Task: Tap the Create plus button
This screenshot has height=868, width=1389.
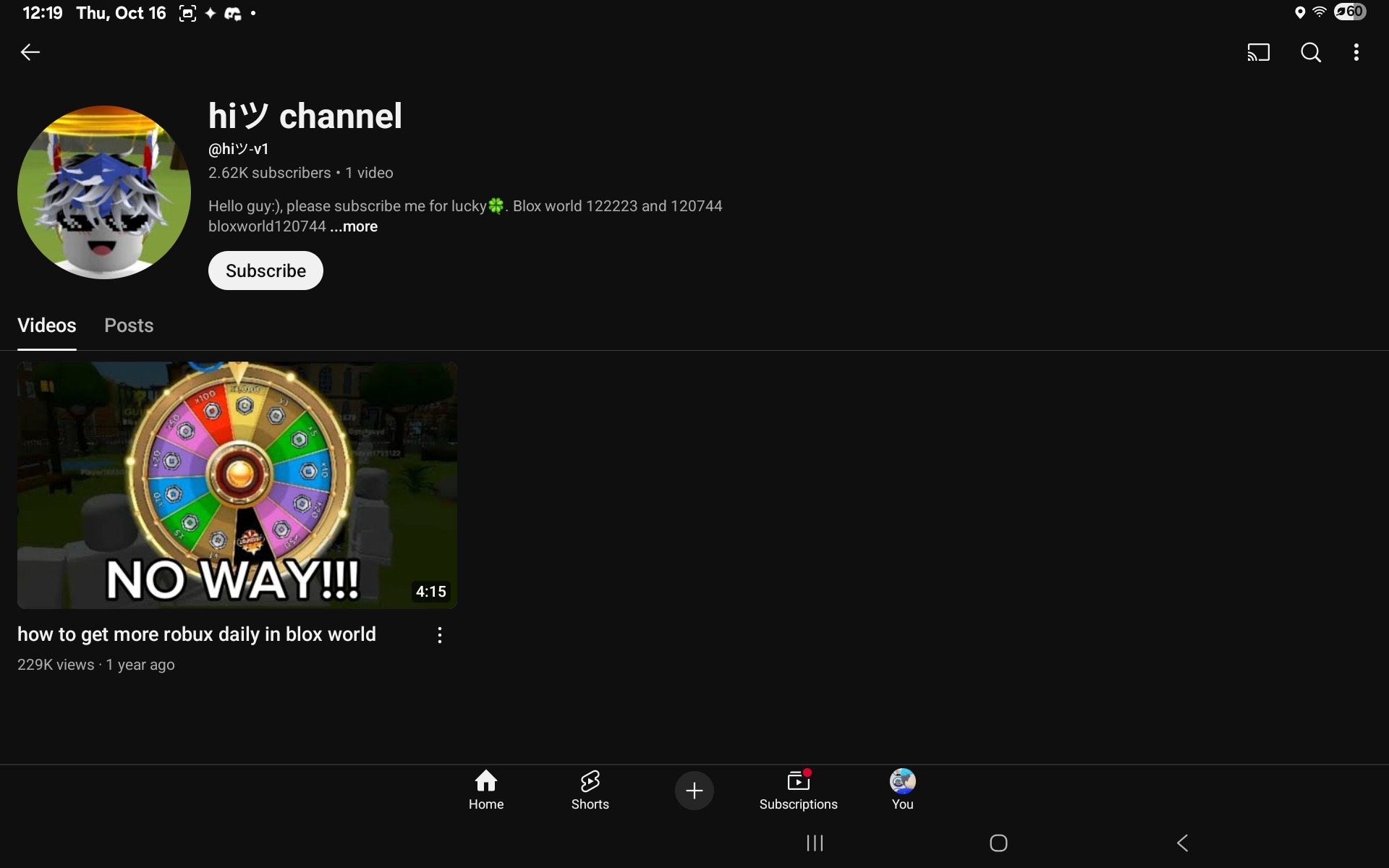Action: pyautogui.click(x=694, y=791)
